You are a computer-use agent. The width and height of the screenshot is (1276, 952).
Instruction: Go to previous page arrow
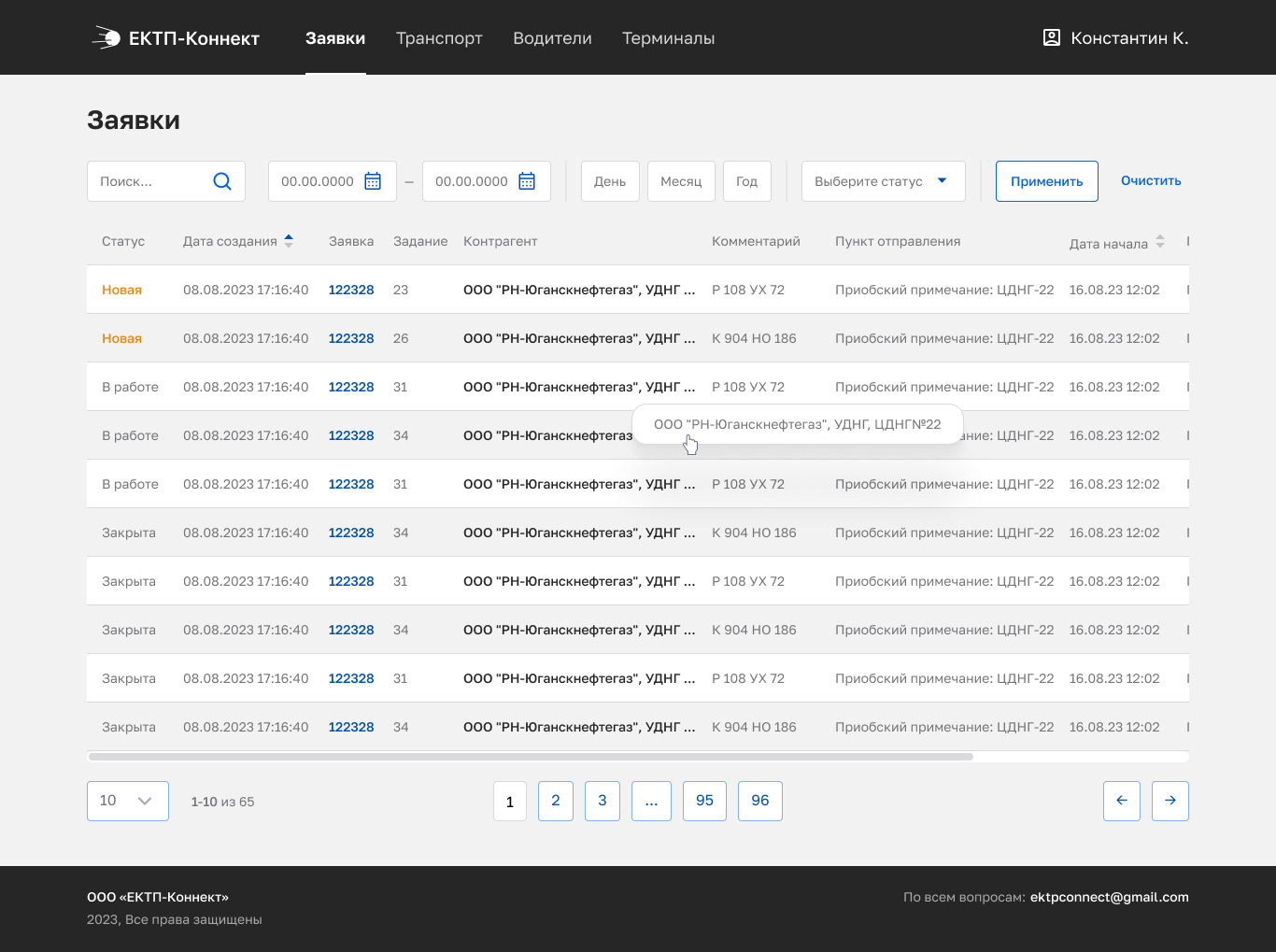click(x=1122, y=801)
